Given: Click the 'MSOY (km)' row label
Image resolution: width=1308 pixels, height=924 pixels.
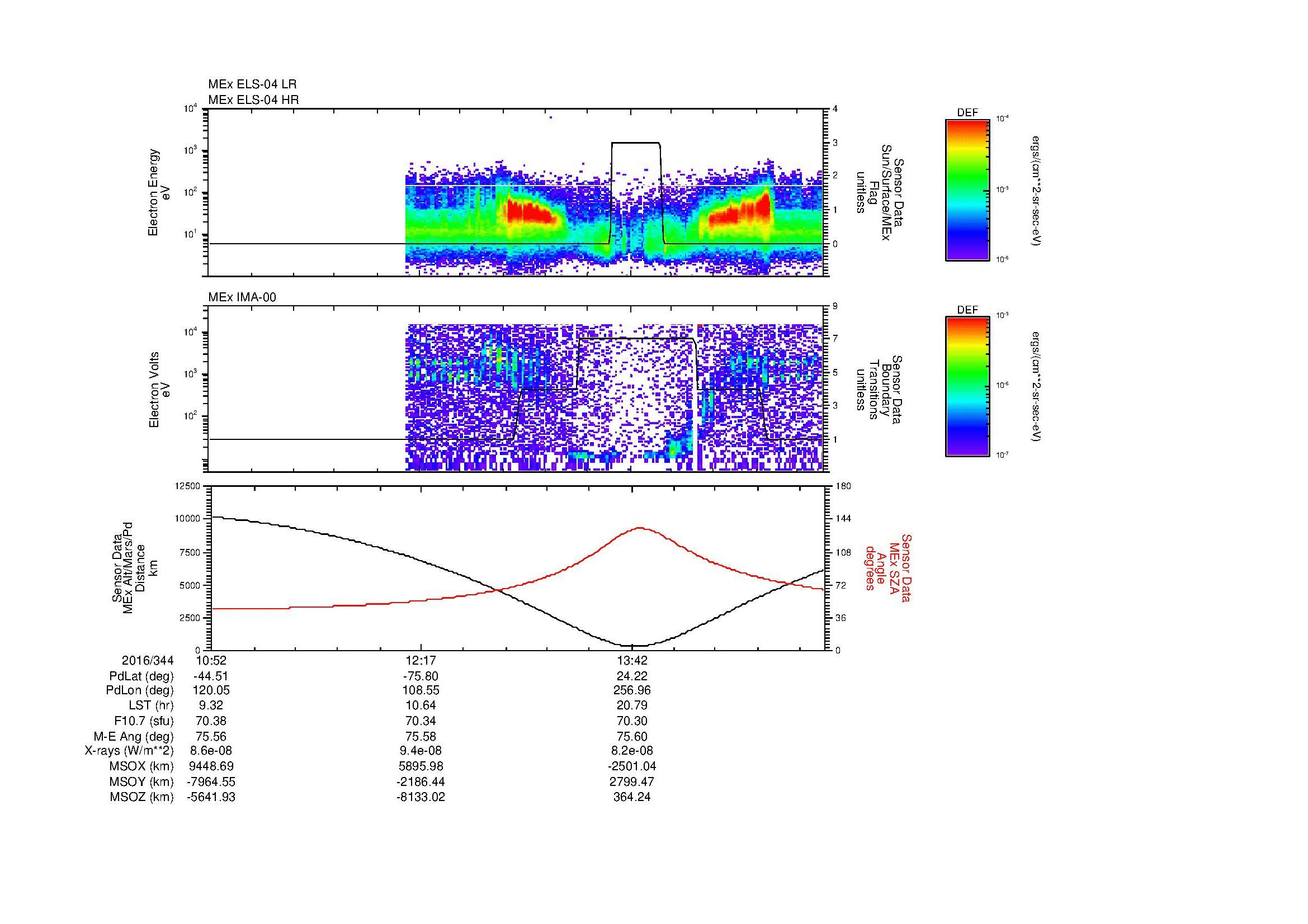Looking at the screenshot, I should (x=142, y=781).
